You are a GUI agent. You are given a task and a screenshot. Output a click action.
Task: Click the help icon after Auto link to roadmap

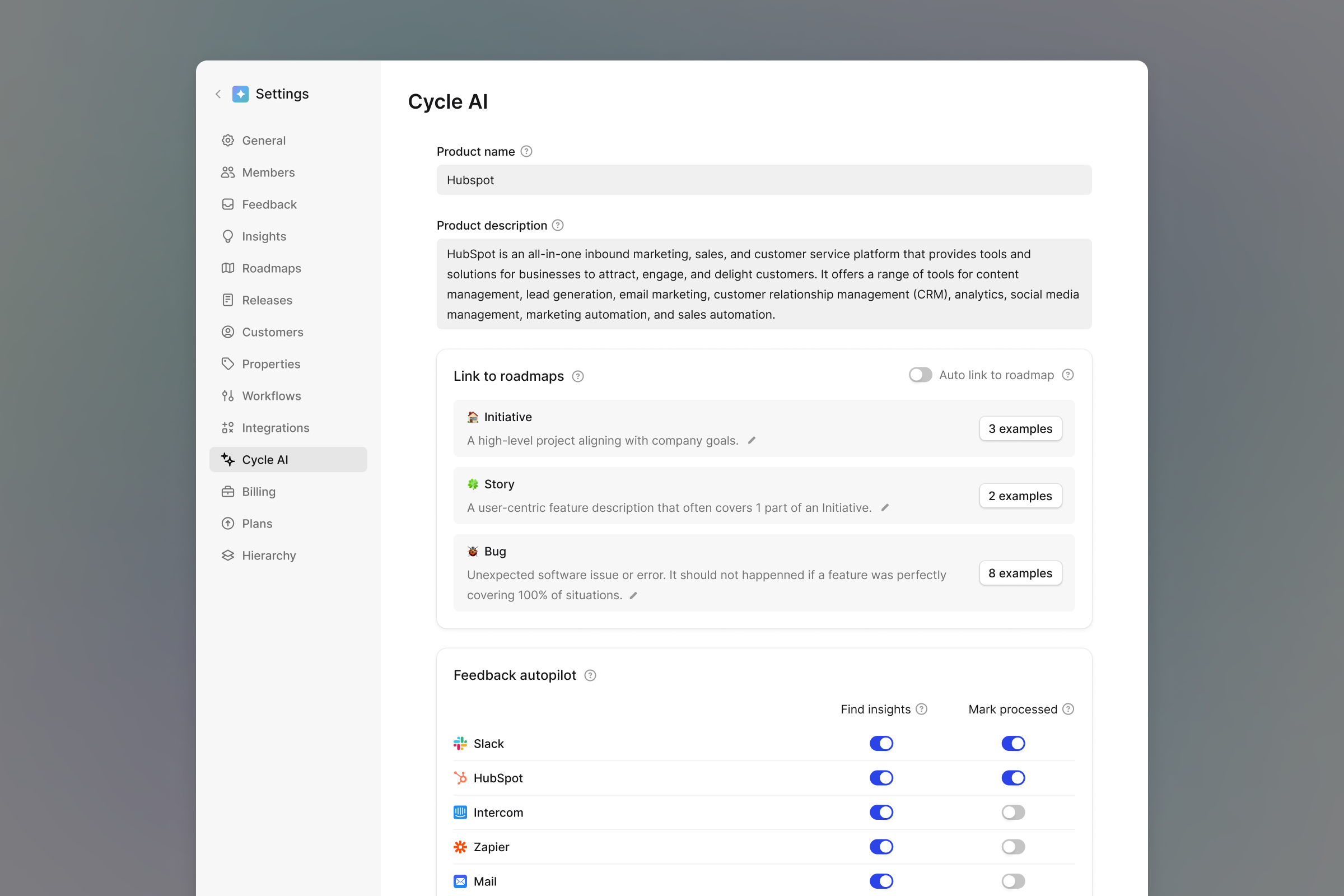[1067, 375]
